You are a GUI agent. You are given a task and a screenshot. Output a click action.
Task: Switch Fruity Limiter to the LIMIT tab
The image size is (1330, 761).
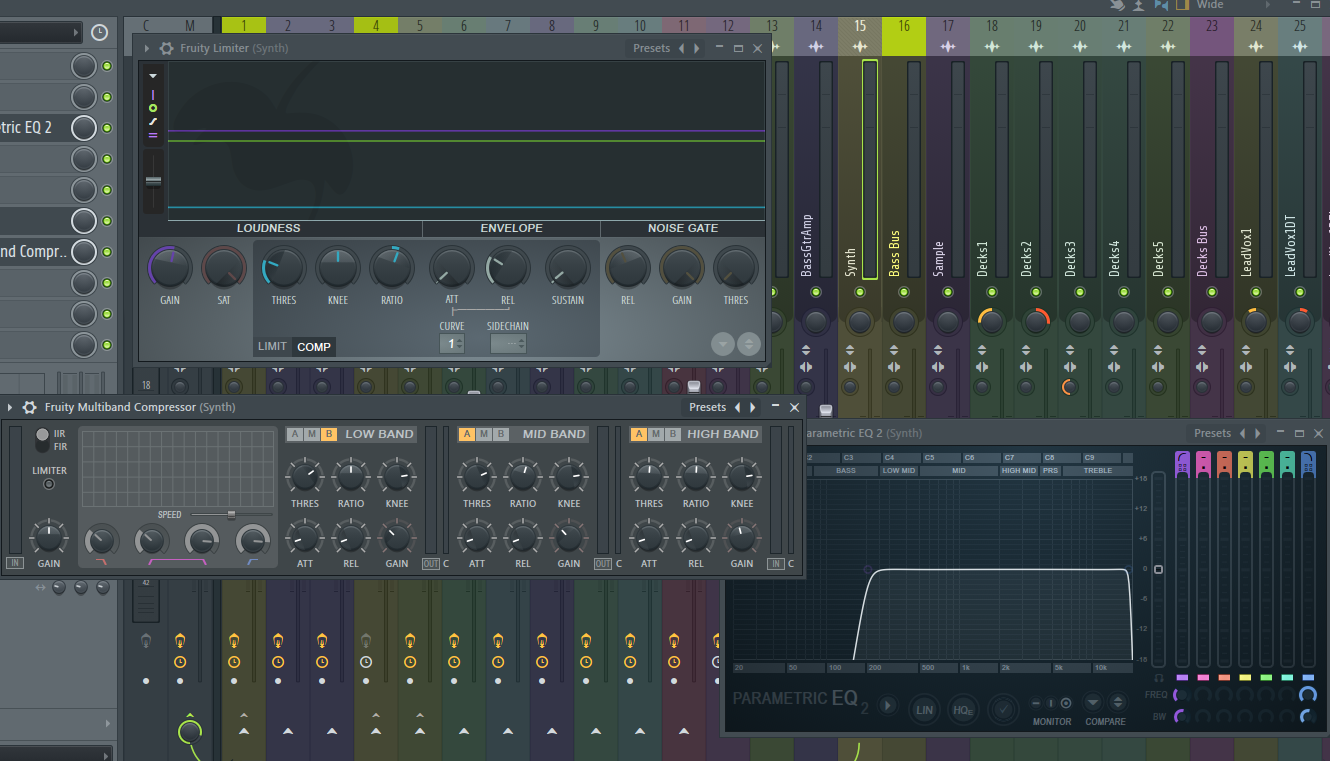coord(273,347)
